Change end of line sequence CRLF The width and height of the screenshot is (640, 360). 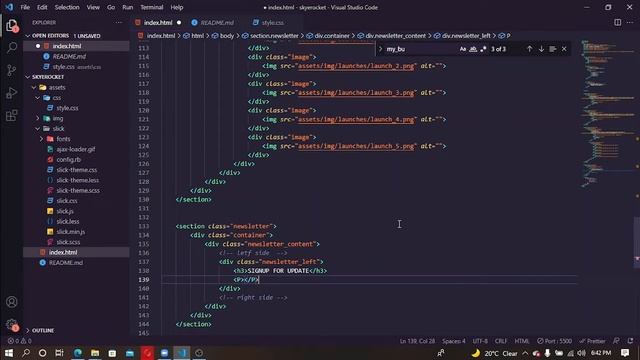[x=501, y=341]
